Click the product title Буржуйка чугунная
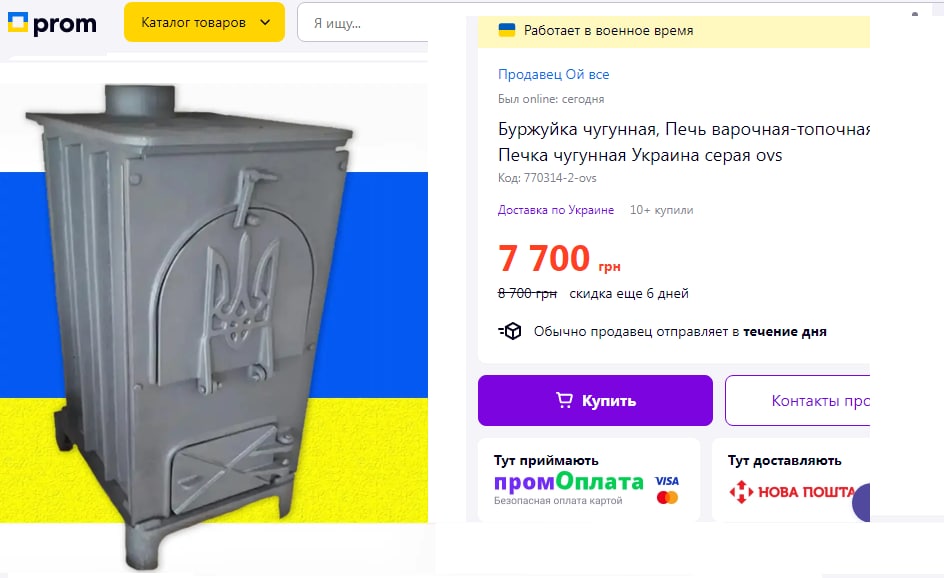 [x=684, y=142]
